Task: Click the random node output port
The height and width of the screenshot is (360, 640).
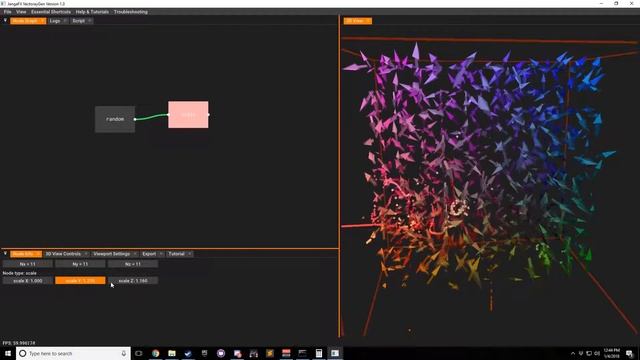Action: click(x=135, y=119)
